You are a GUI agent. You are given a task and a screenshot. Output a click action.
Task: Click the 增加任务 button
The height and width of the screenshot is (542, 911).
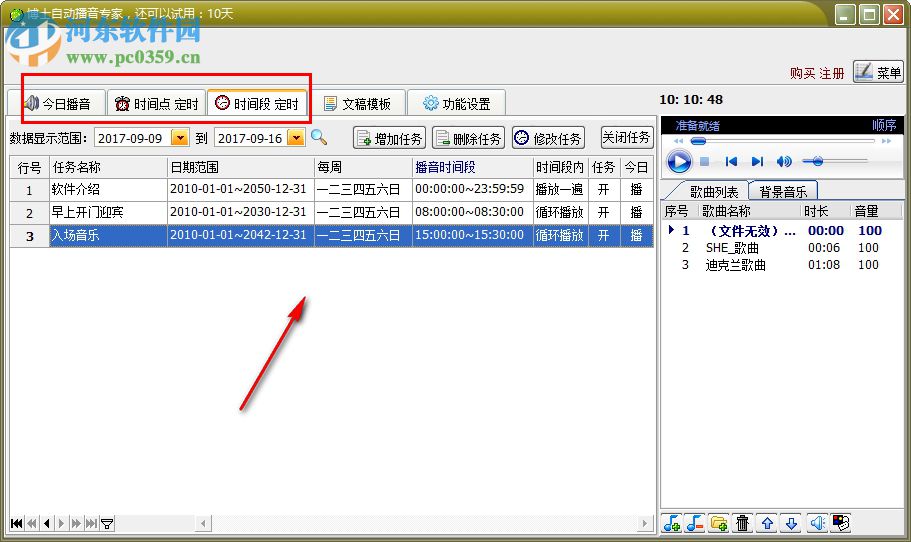(x=389, y=138)
